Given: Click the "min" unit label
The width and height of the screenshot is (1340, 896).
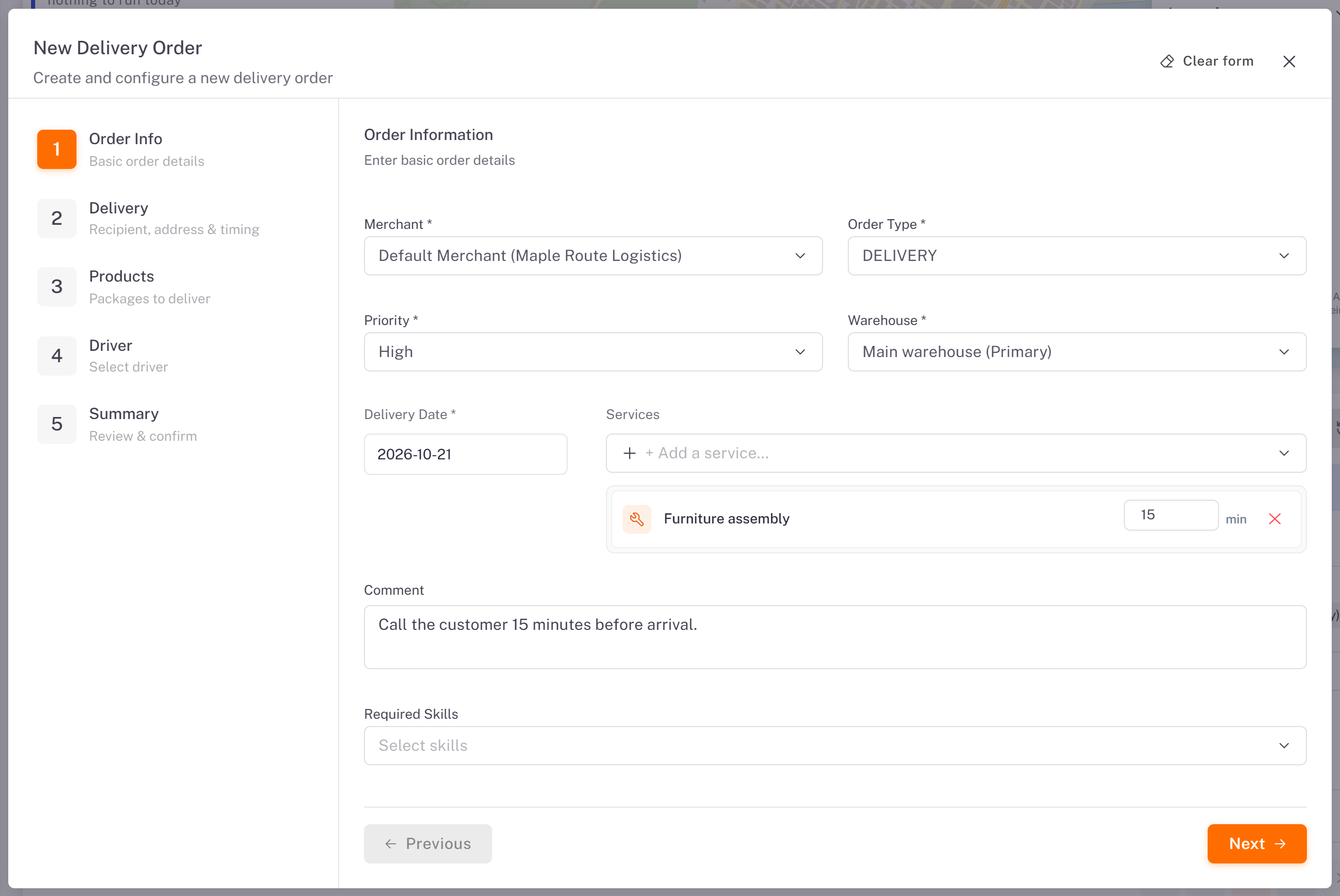Looking at the screenshot, I should [x=1236, y=519].
